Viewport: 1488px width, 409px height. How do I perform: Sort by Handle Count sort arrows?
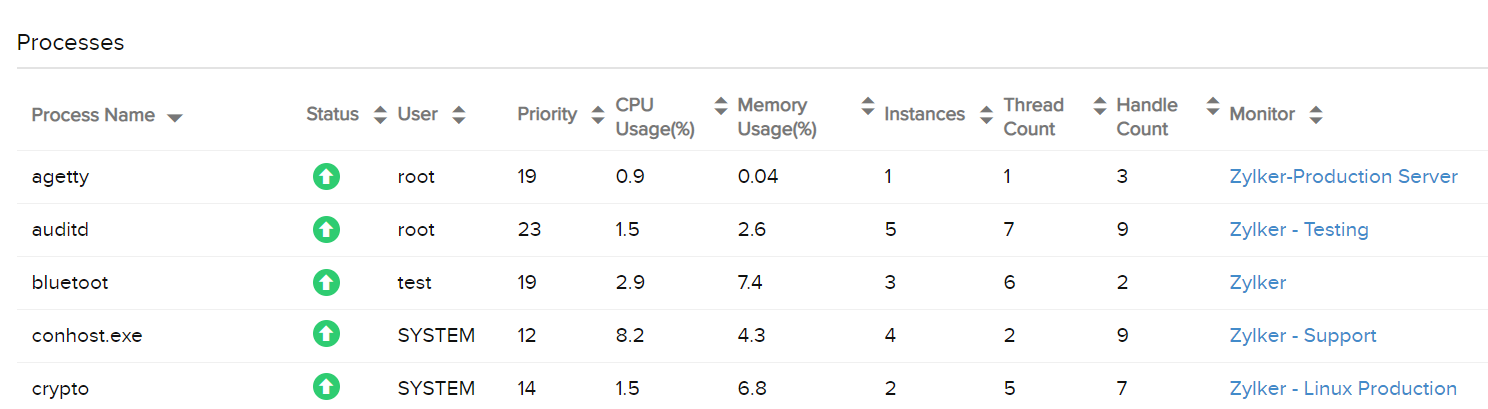tap(1213, 105)
